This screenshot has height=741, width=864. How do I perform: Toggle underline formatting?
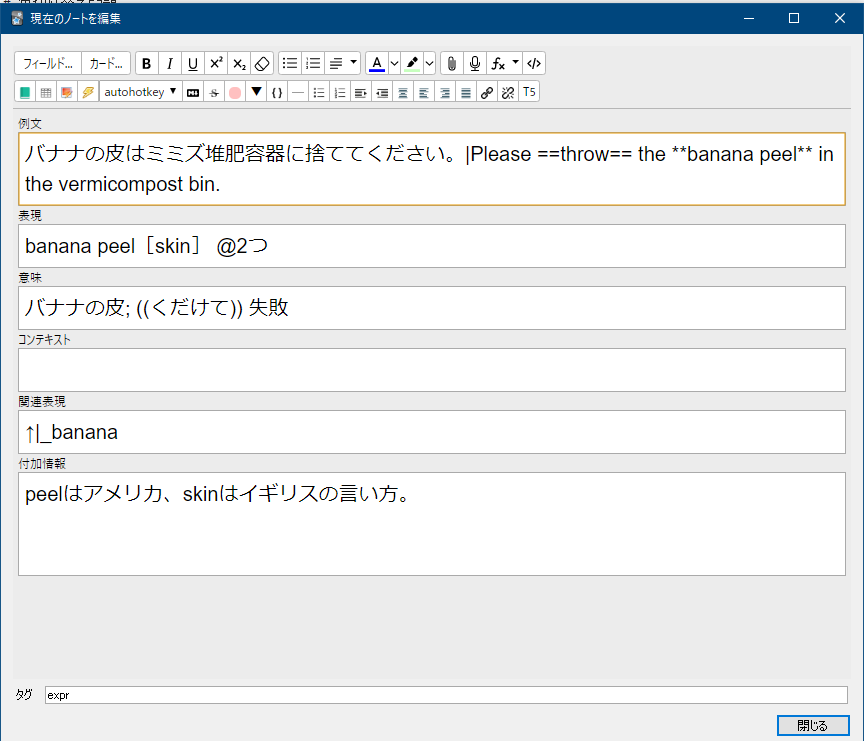193,63
